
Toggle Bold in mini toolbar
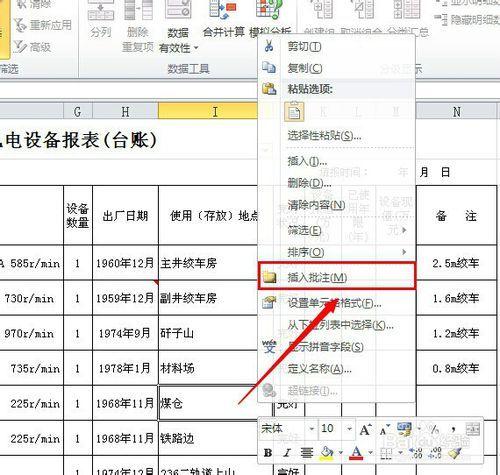coord(268,453)
